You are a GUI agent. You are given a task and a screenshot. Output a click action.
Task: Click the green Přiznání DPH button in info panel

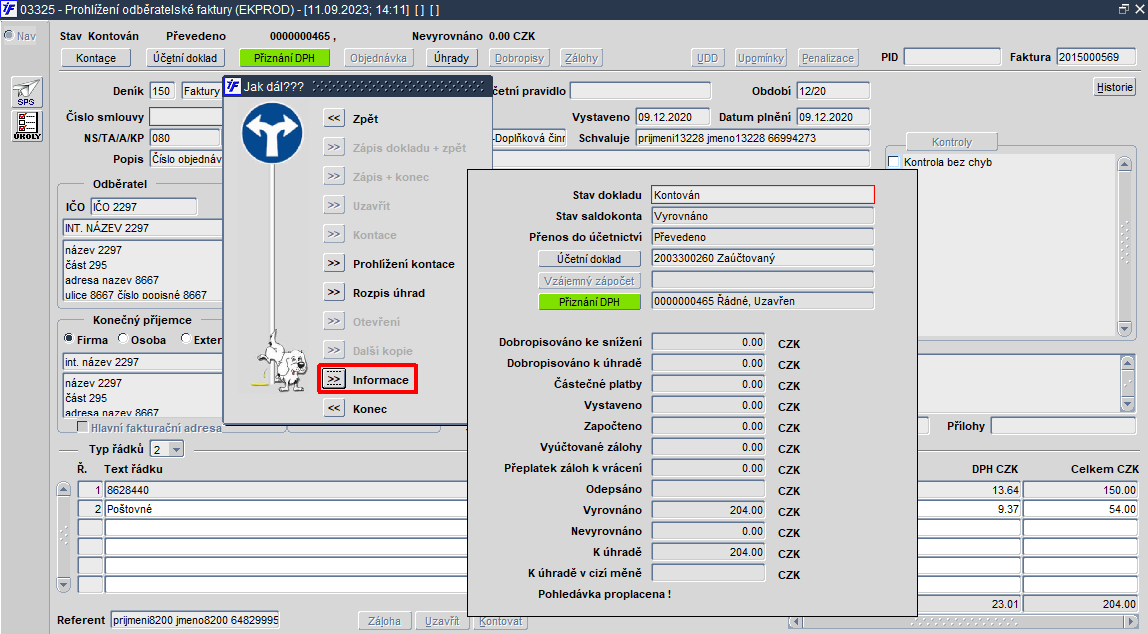pyautogui.click(x=589, y=302)
